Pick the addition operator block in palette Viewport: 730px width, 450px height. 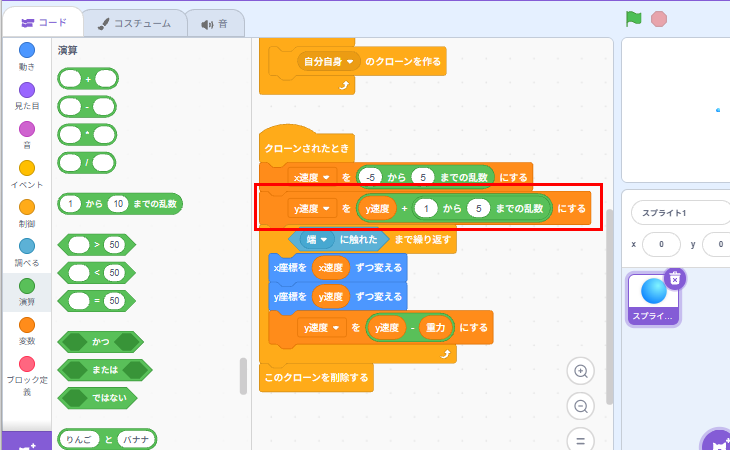point(88,79)
